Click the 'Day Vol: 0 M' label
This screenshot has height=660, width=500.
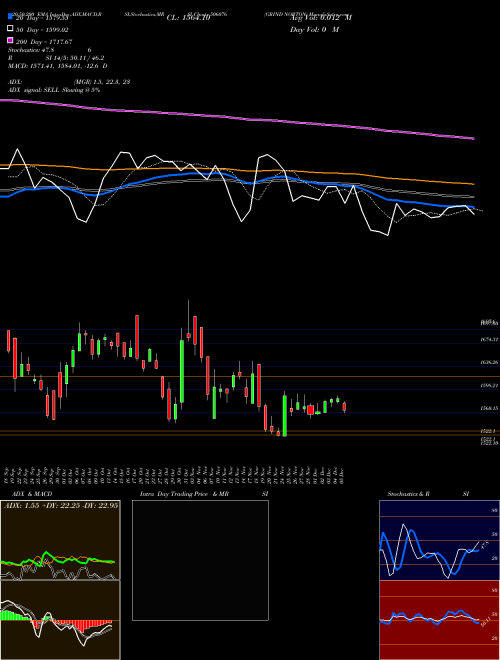coord(314,29)
